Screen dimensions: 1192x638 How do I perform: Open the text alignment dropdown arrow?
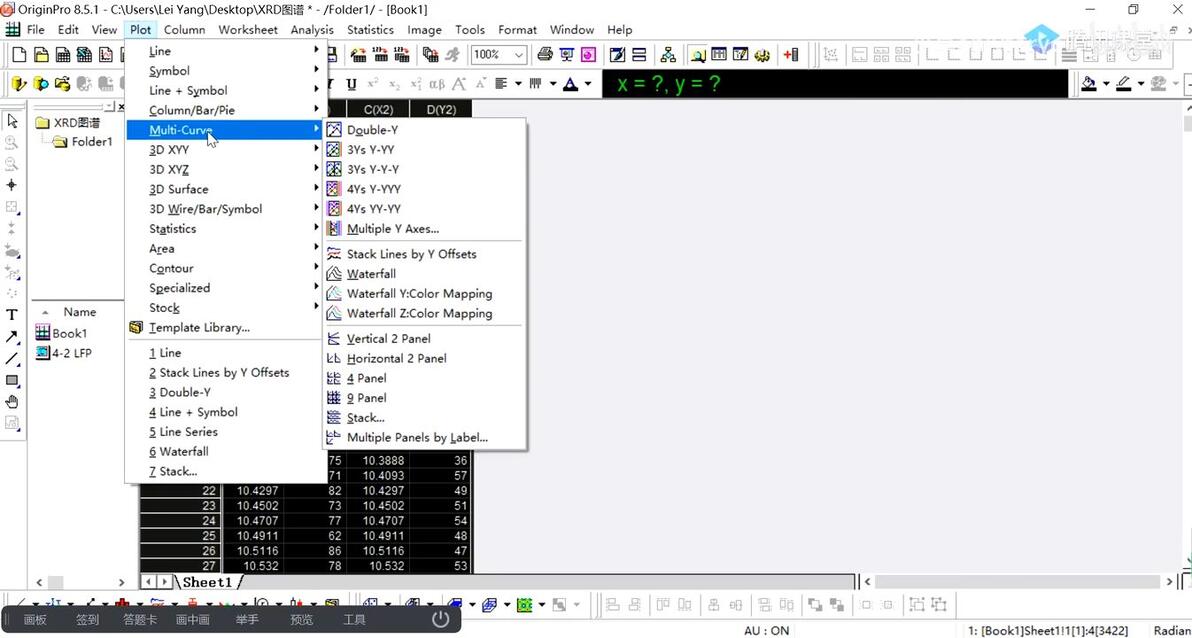point(518,84)
